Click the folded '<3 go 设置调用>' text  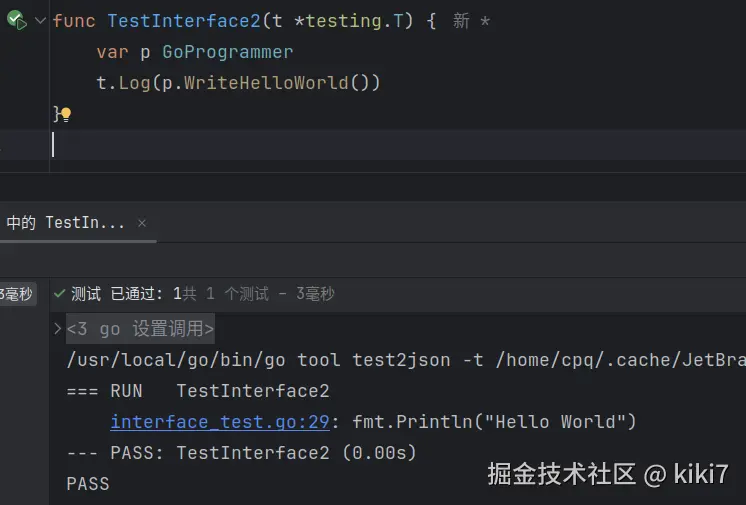(140, 328)
